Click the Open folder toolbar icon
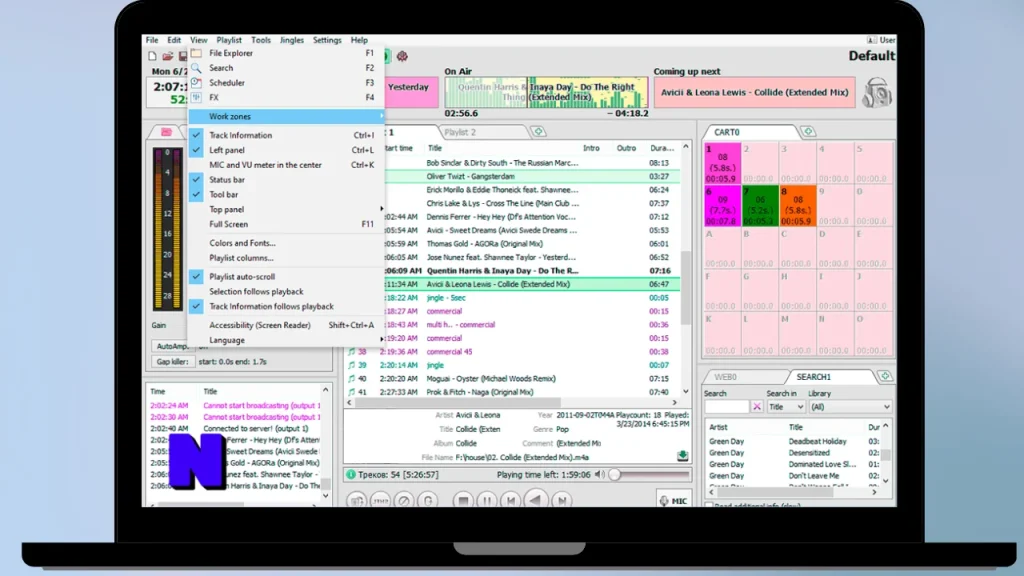The width and height of the screenshot is (1024, 576). click(168, 56)
